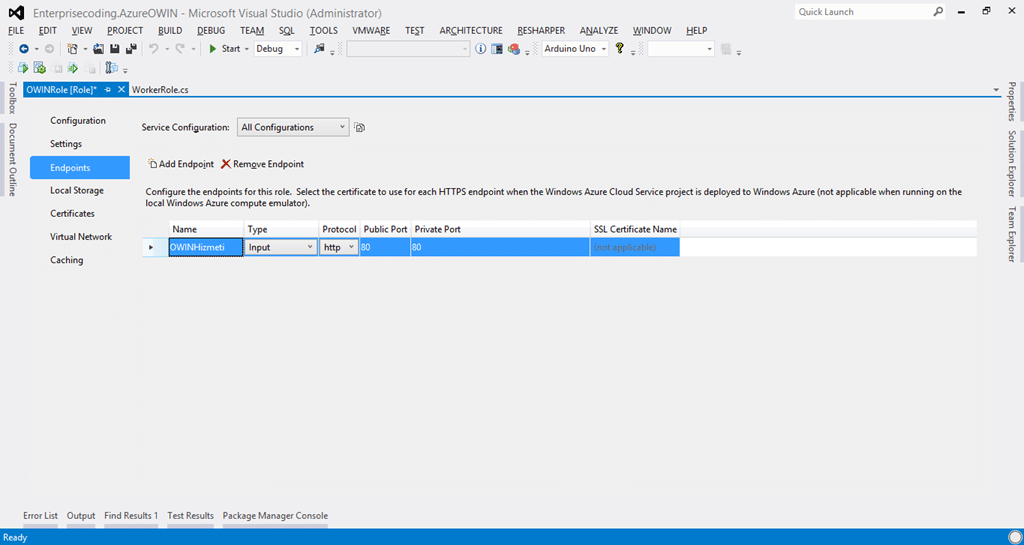Click the yellow question mark icon
Screen dimensions: 1024x545
[x=620, y=48]
